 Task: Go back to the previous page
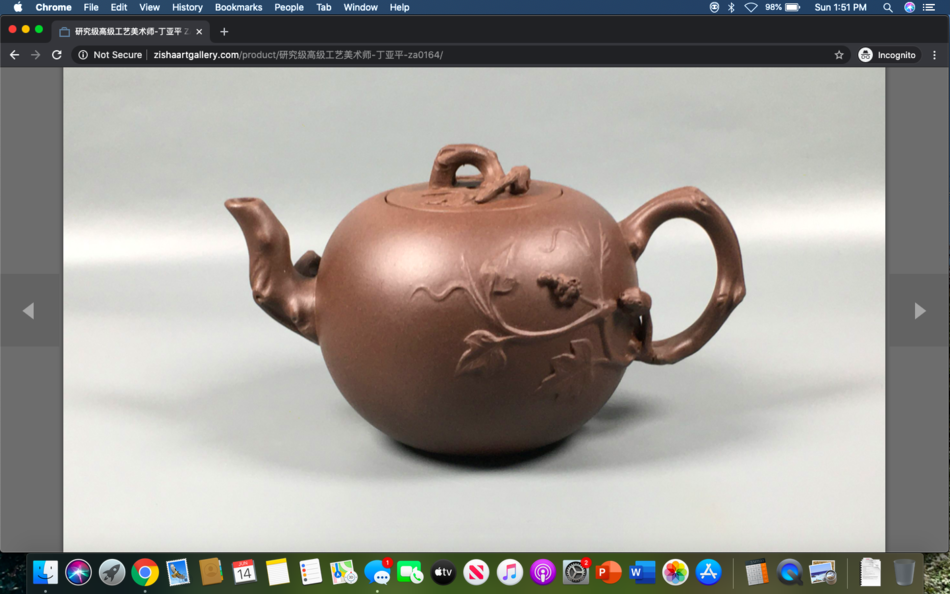click(14, 55)
